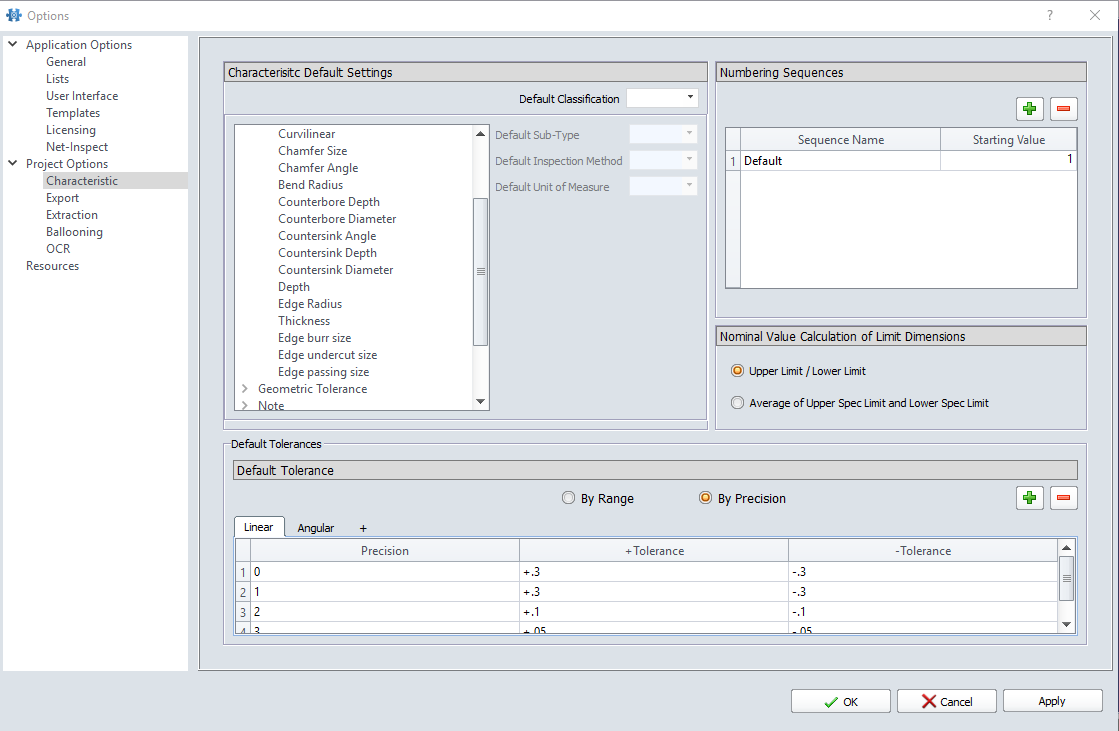Add a new numbering sequence
This screenshot has width=1119, height=731.
tap(1030, 108)
